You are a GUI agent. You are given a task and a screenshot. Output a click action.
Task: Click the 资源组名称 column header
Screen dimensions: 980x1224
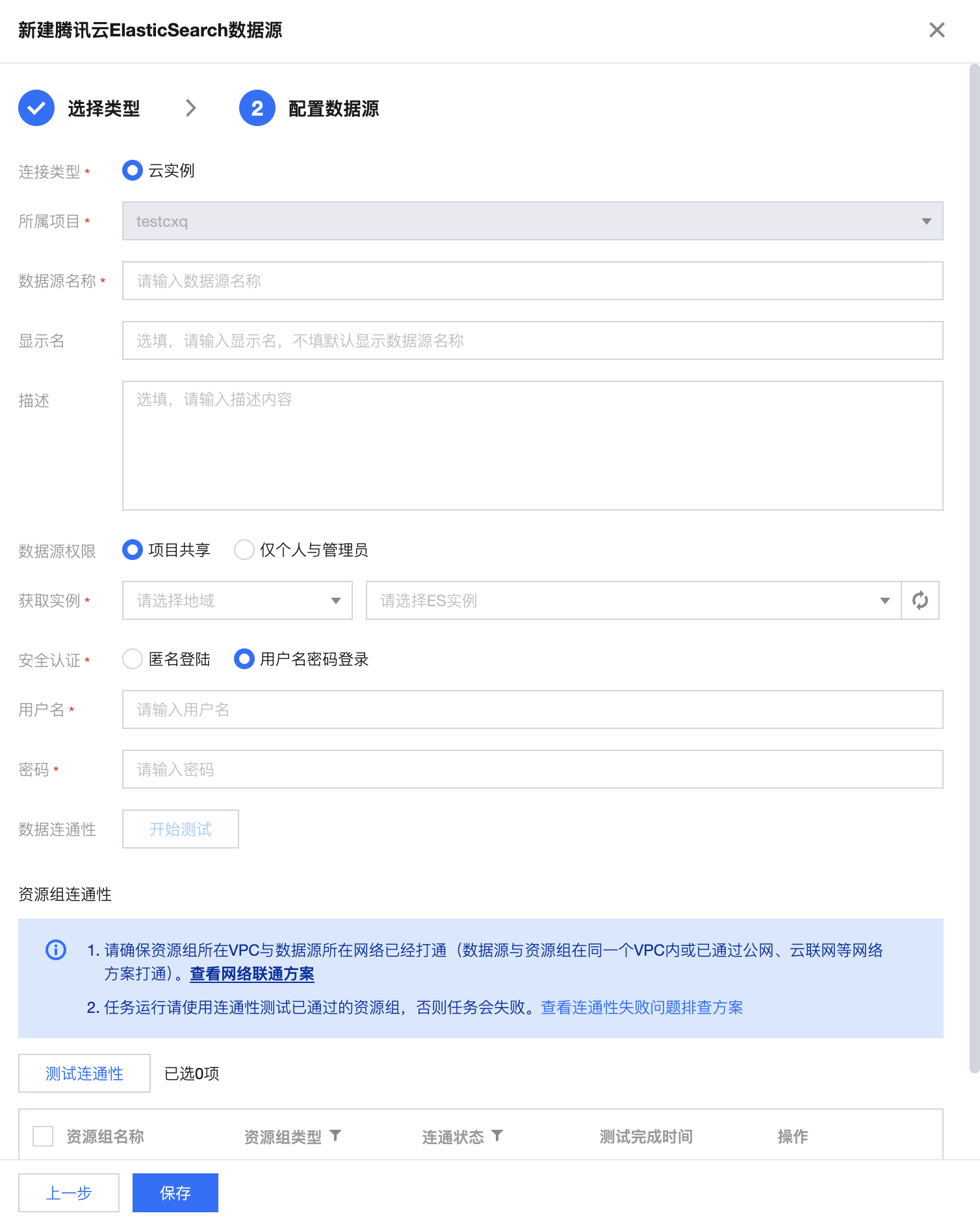point(105,1136)
